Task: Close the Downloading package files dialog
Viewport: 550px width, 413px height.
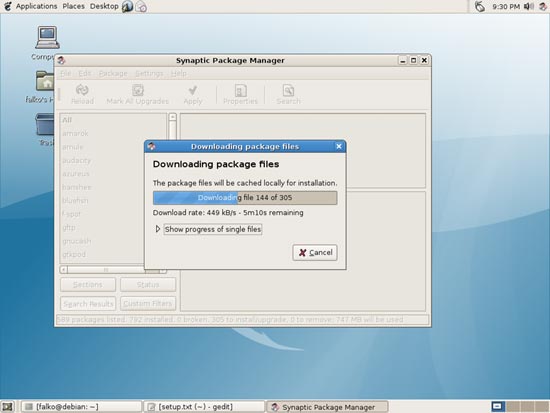Action: tap(338, 146)
